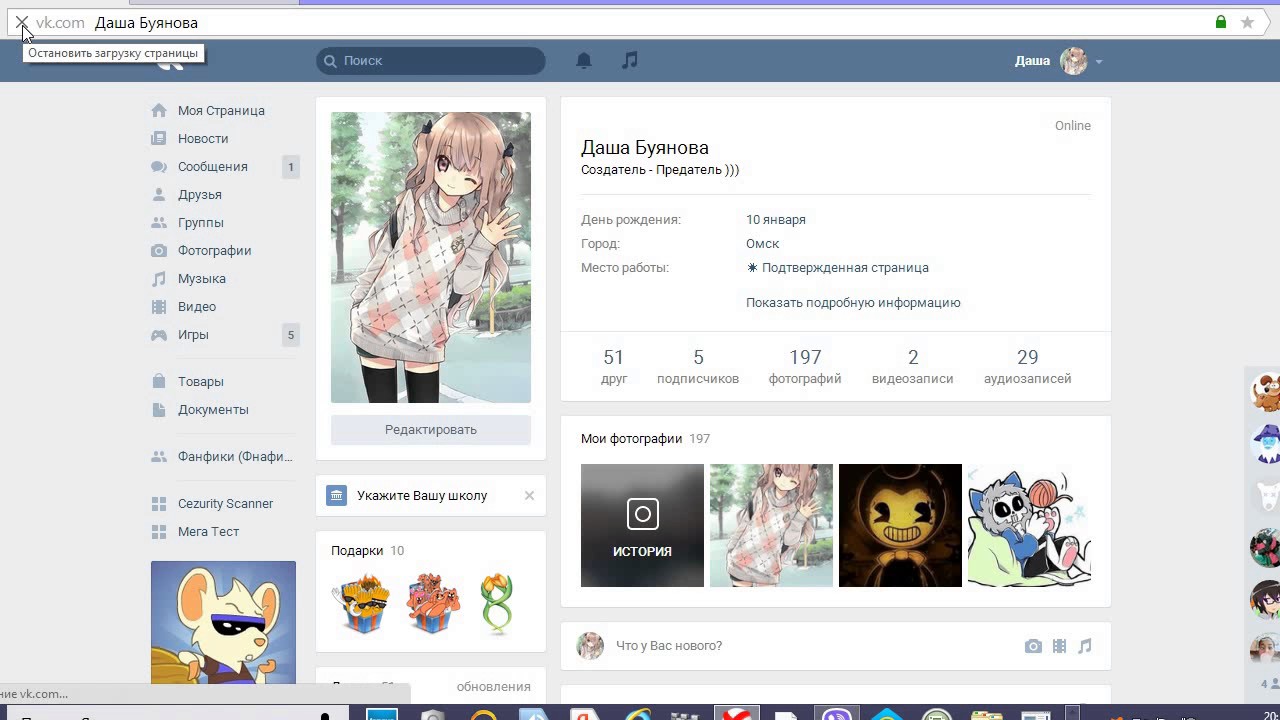
Task: Open Фотографии in sidebar
Action: pyautogui.click(x=214, y=250)
